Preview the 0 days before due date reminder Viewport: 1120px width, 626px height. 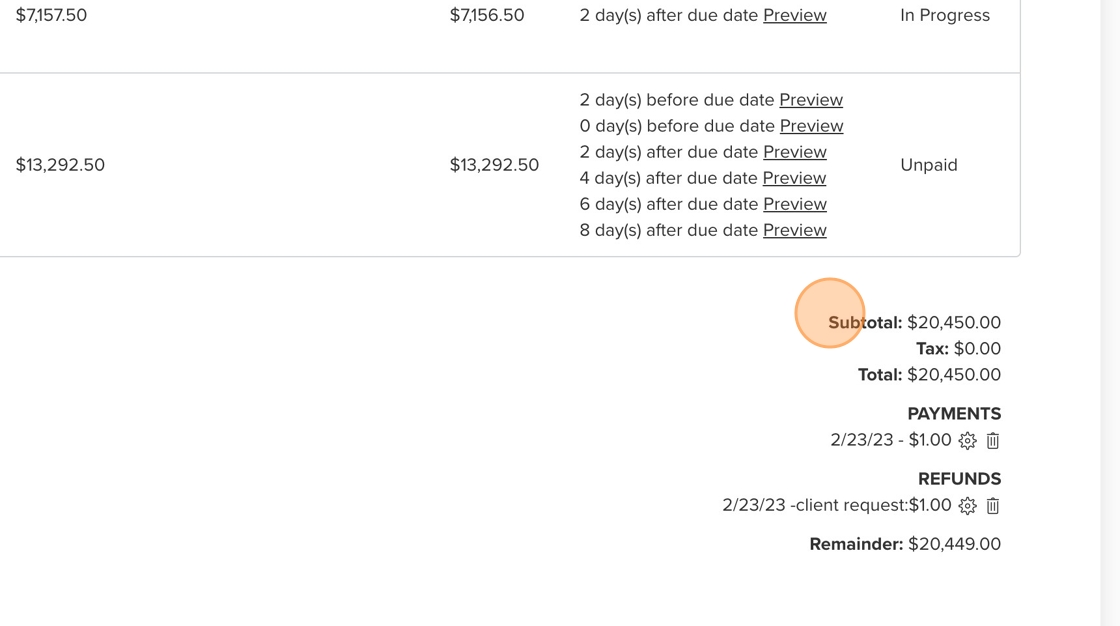point(811,126)
